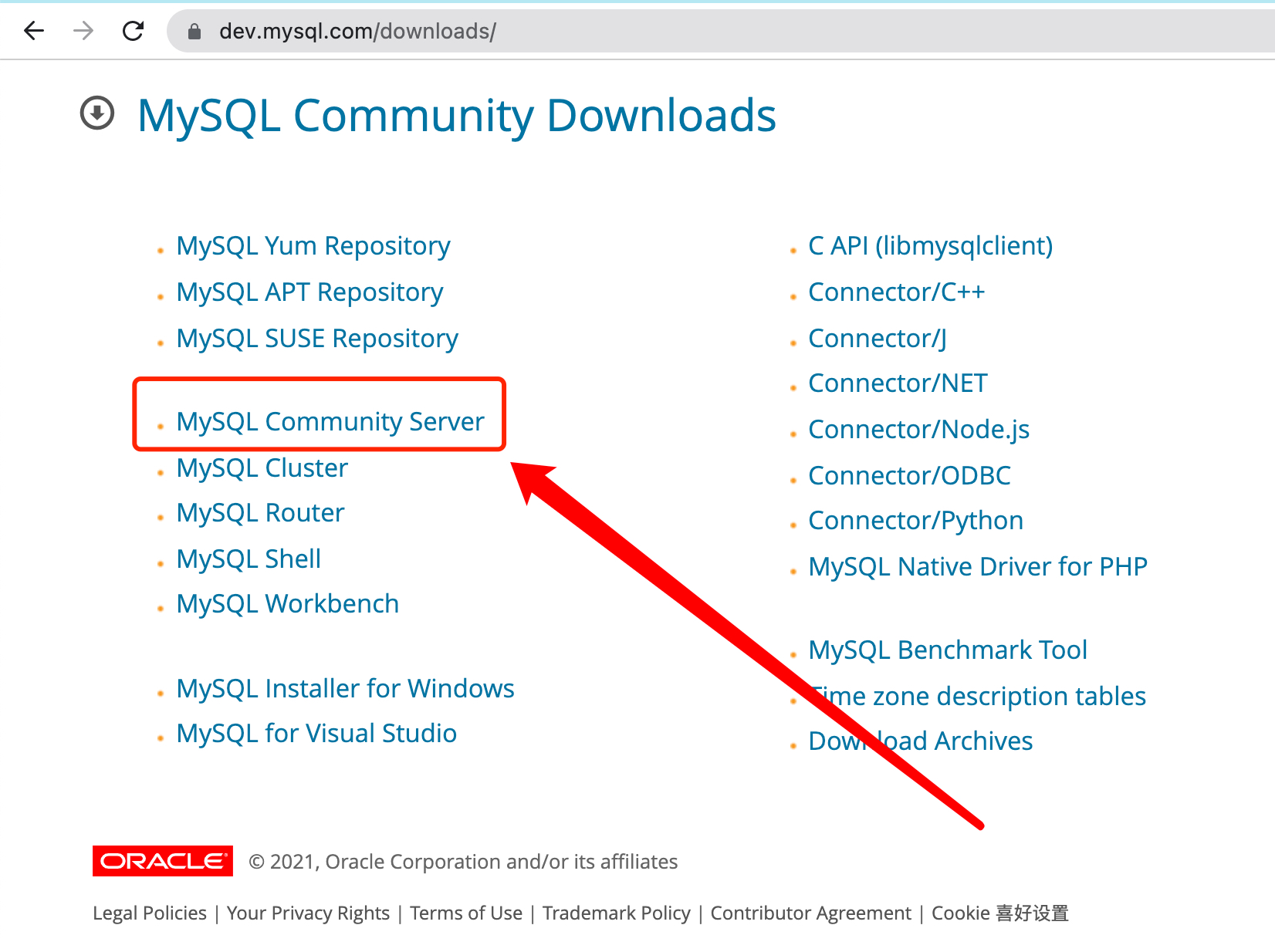Open C API (libmysqlclient) link
The width and height of the screenshot is (1275, 952).
930,246
